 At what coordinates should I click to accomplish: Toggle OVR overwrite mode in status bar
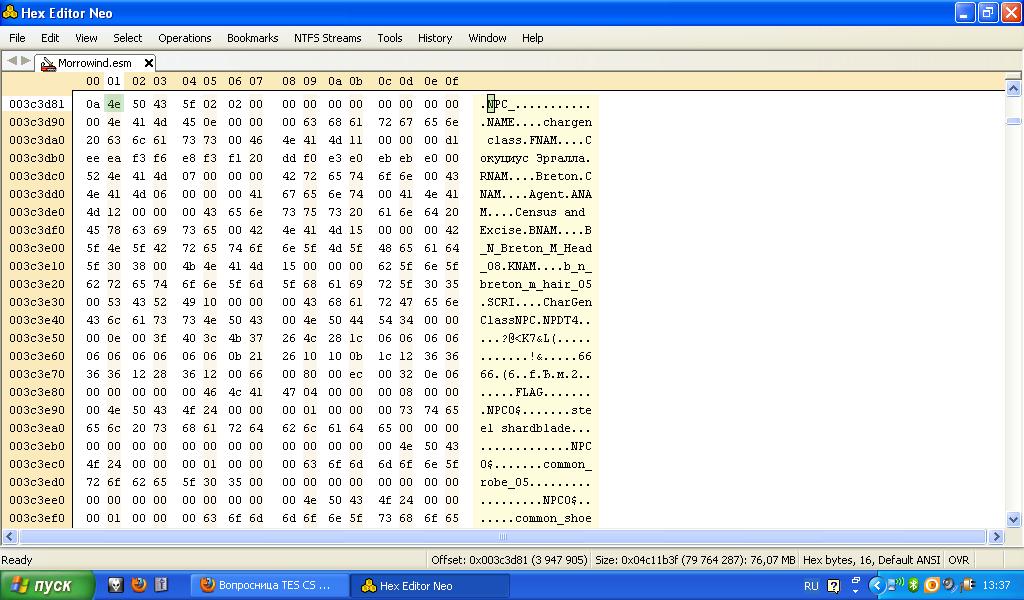point(958,560)
